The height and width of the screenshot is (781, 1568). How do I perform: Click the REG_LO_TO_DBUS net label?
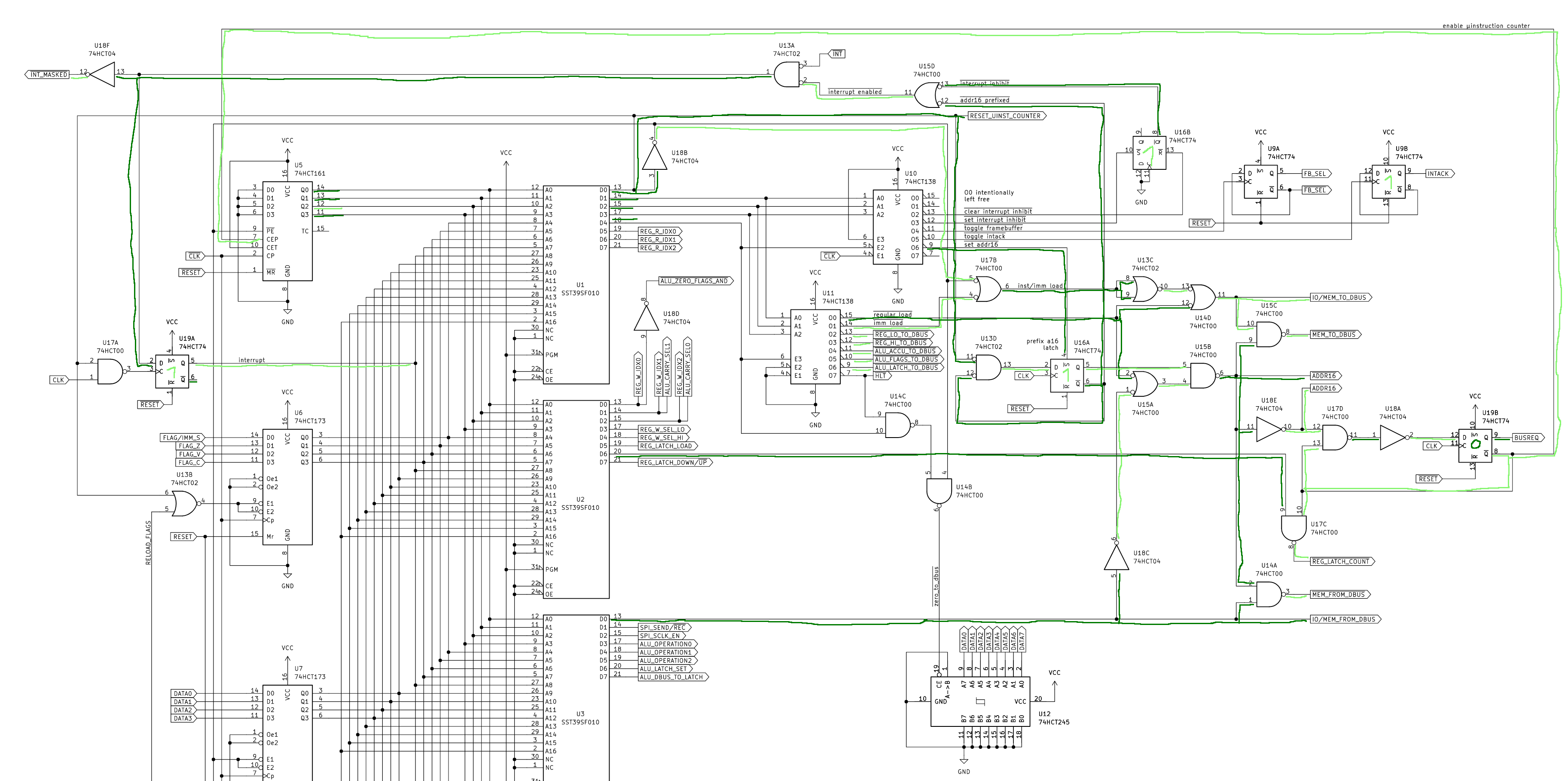click(x=903, y=334)
